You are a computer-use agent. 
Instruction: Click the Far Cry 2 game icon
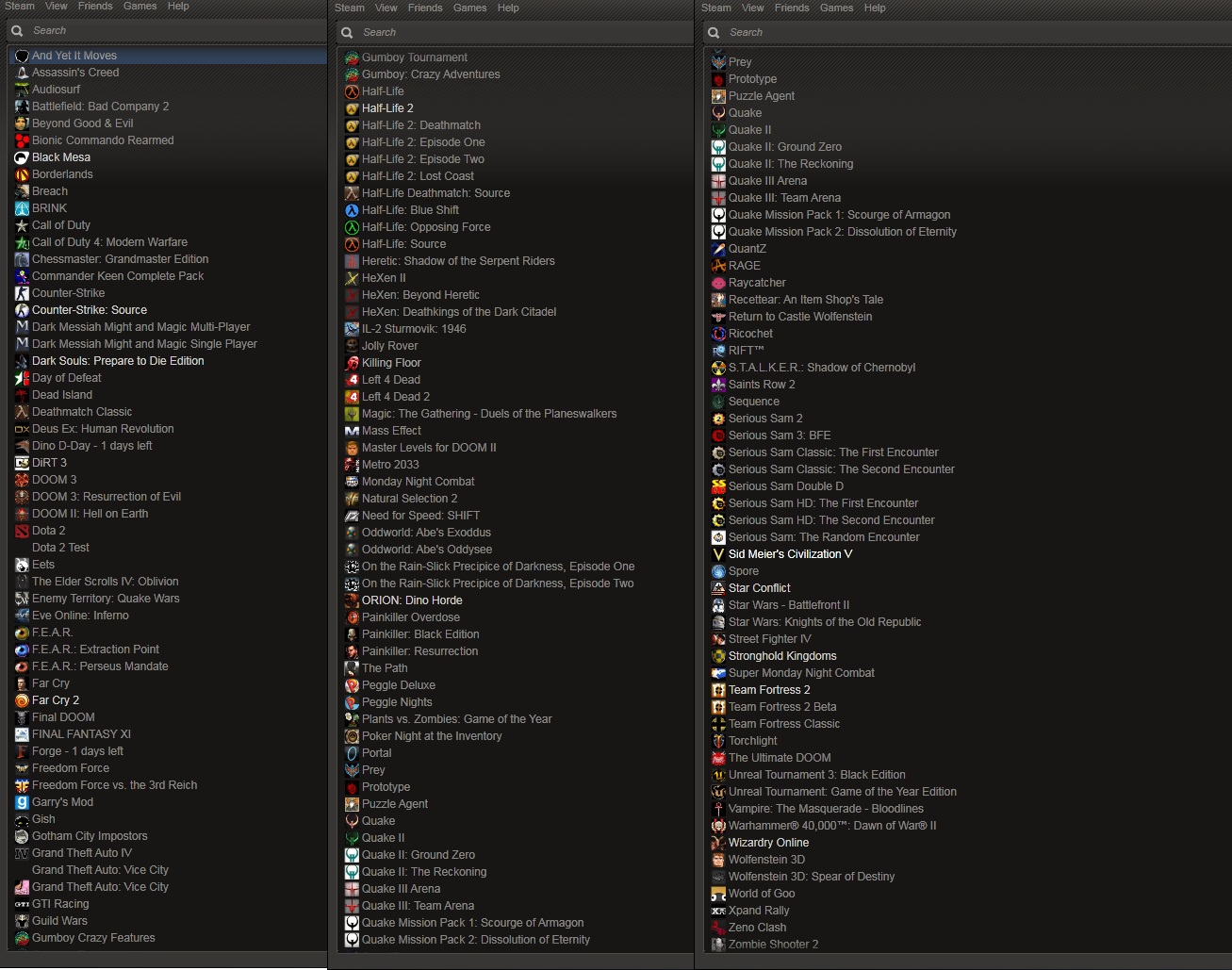coord(22,700)
